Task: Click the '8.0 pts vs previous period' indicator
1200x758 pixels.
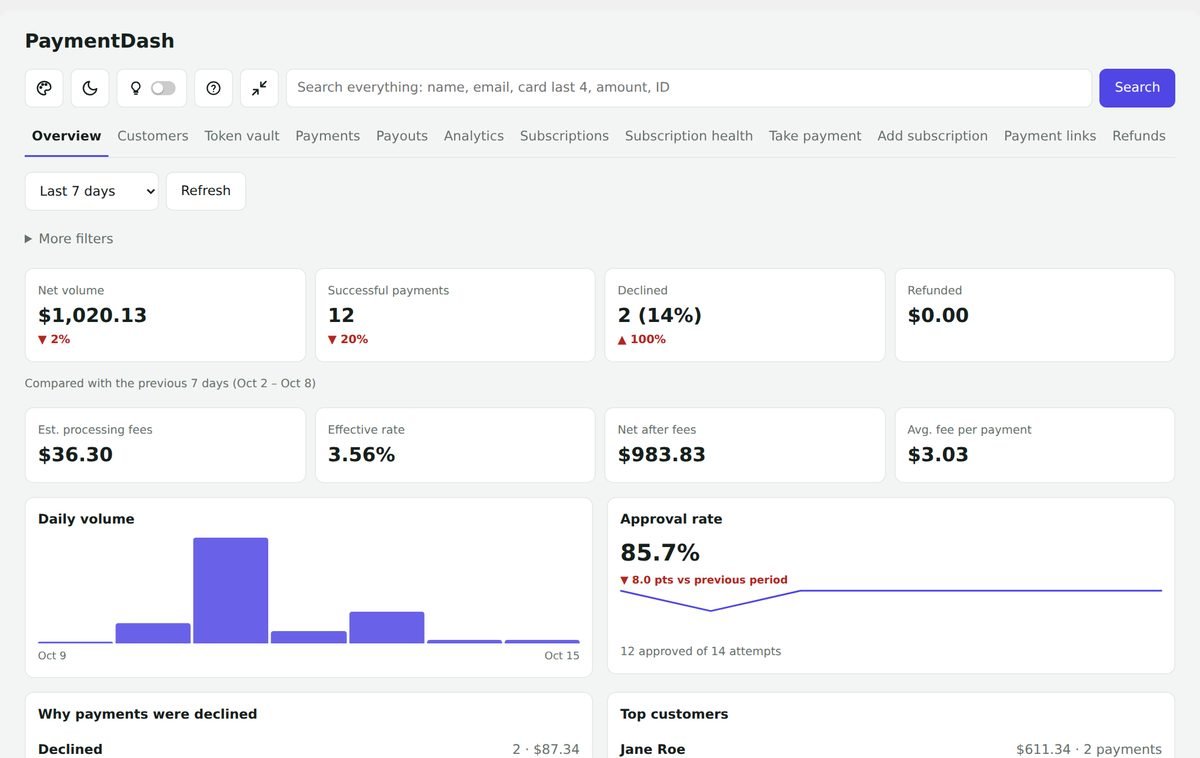Action: [704, 580]
